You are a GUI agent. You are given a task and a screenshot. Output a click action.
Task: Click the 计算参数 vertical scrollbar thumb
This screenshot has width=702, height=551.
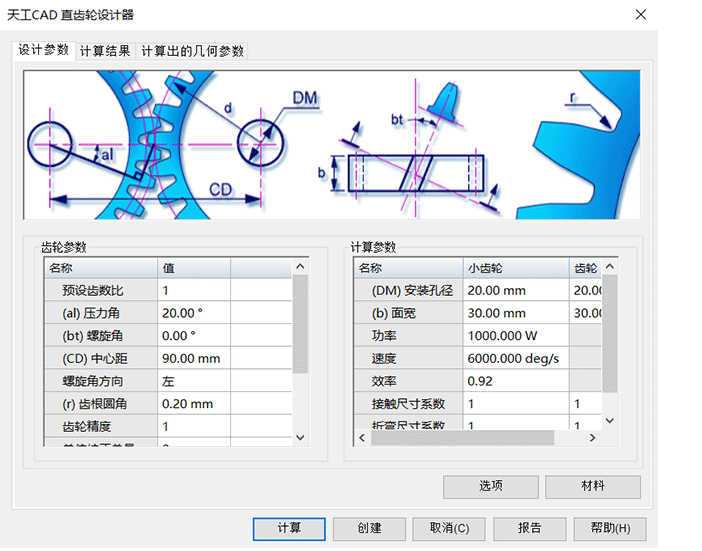609,333
